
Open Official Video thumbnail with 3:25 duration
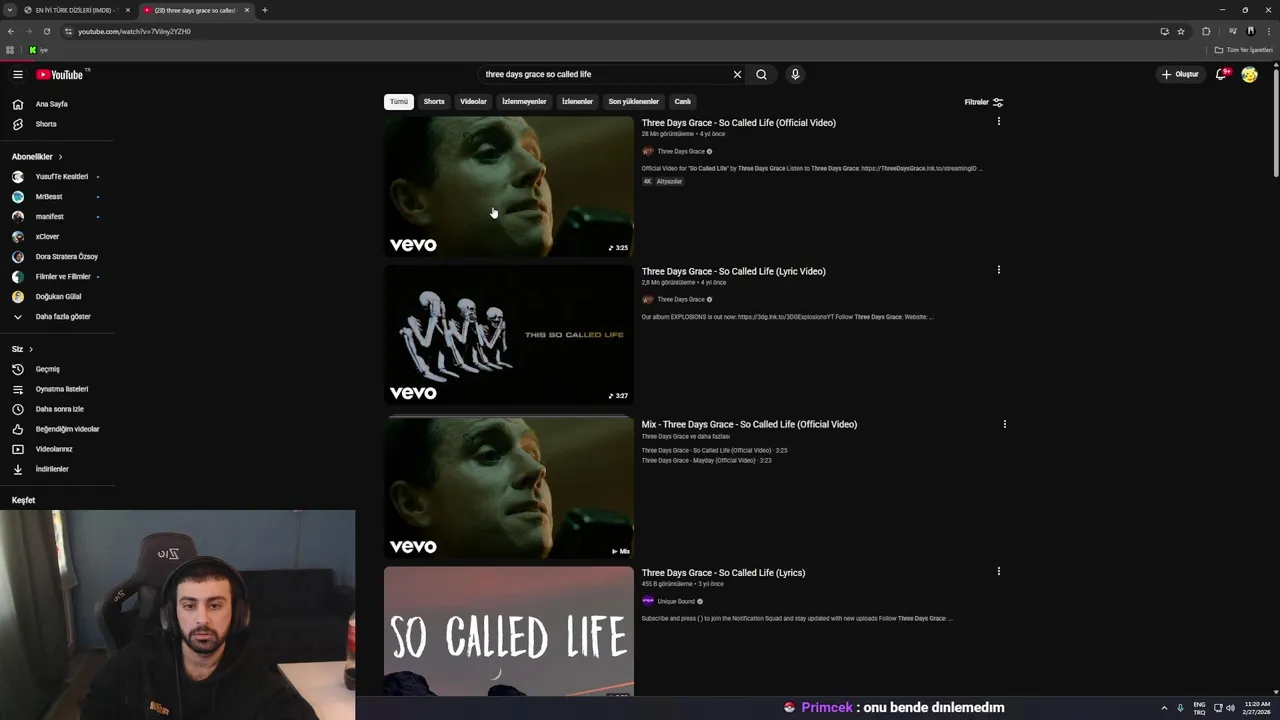coord(509,187)
